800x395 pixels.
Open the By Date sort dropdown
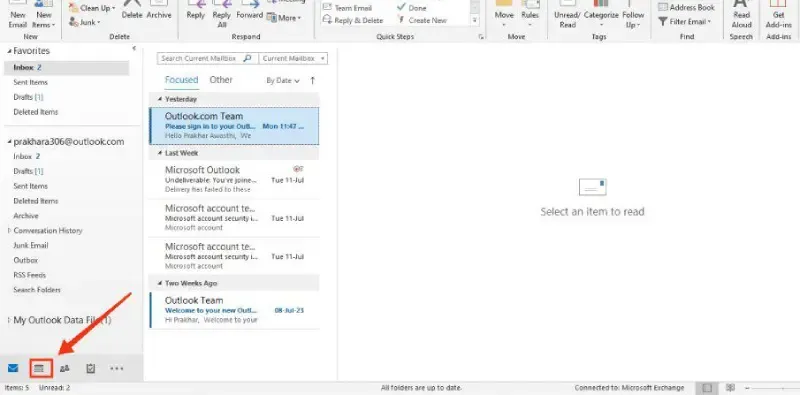(283, 81)
